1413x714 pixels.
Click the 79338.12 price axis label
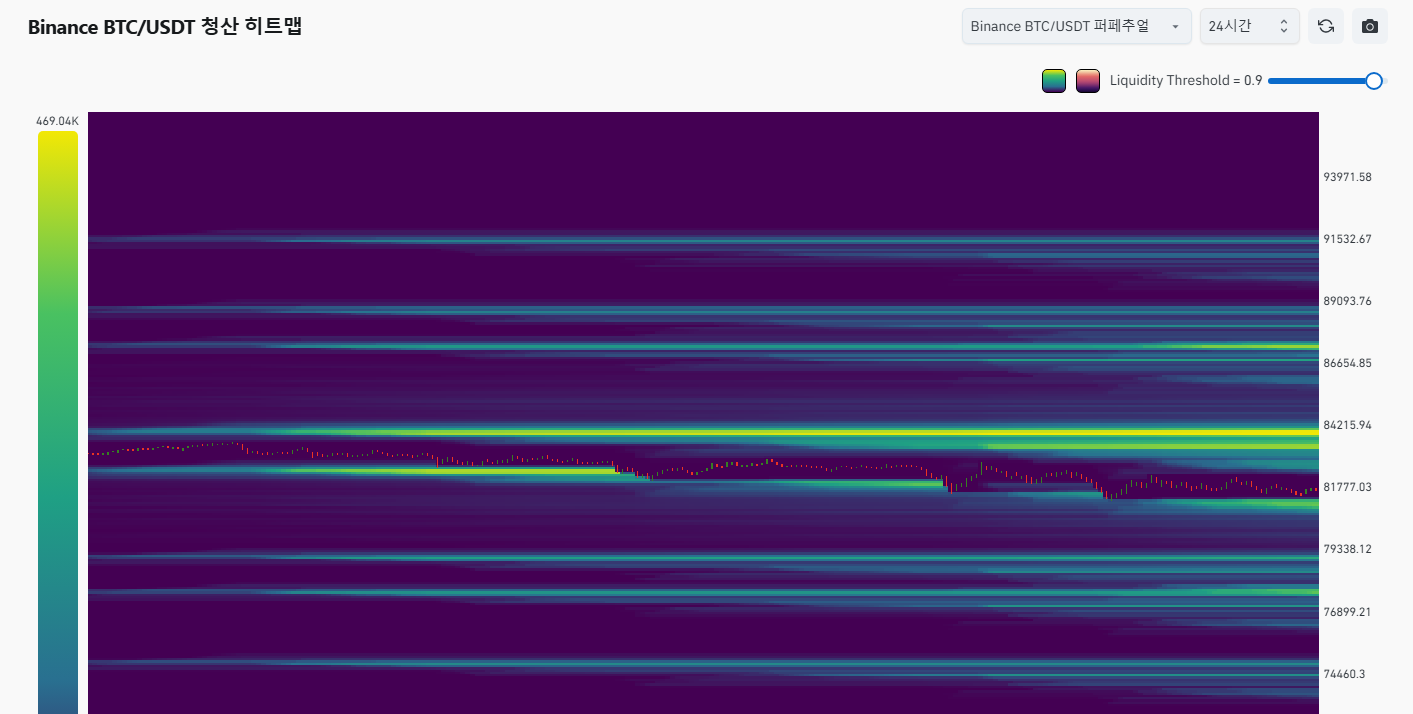tap(1348, 549)
